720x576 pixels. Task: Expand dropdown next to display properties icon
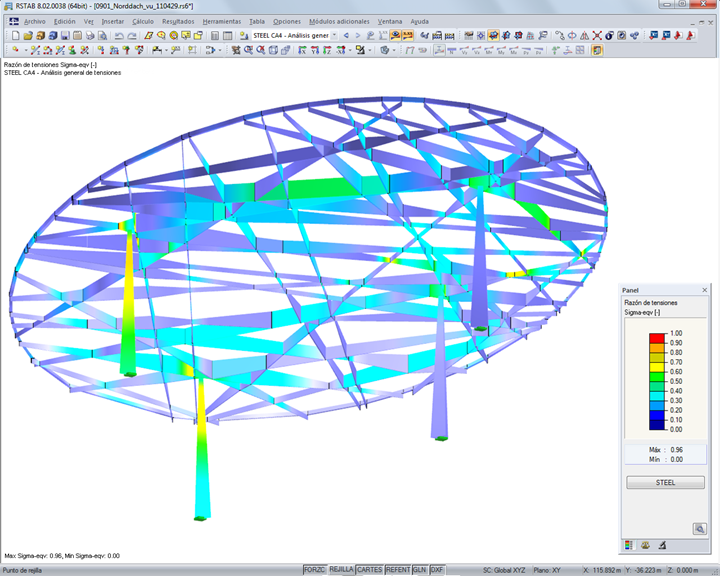coord(370,50)
